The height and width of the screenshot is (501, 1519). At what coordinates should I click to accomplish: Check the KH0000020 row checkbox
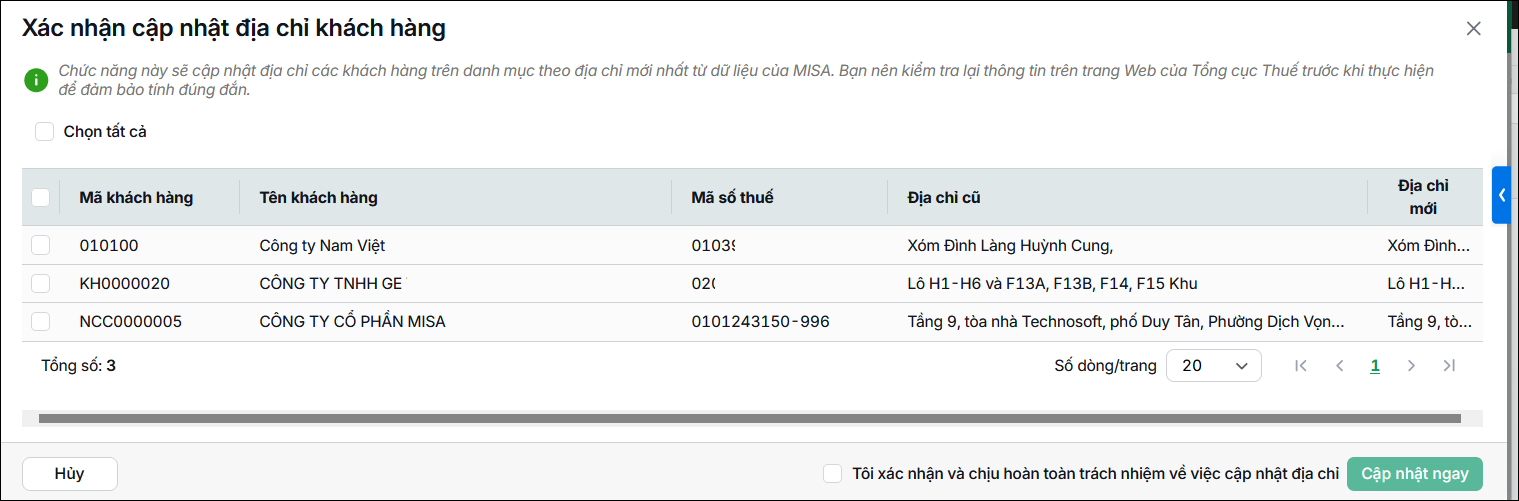pyautogui.click(x=41, y=283)
